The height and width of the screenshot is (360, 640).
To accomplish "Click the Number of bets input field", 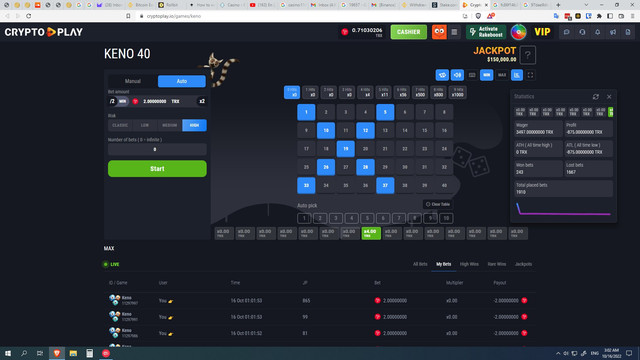I will point(157,149).
